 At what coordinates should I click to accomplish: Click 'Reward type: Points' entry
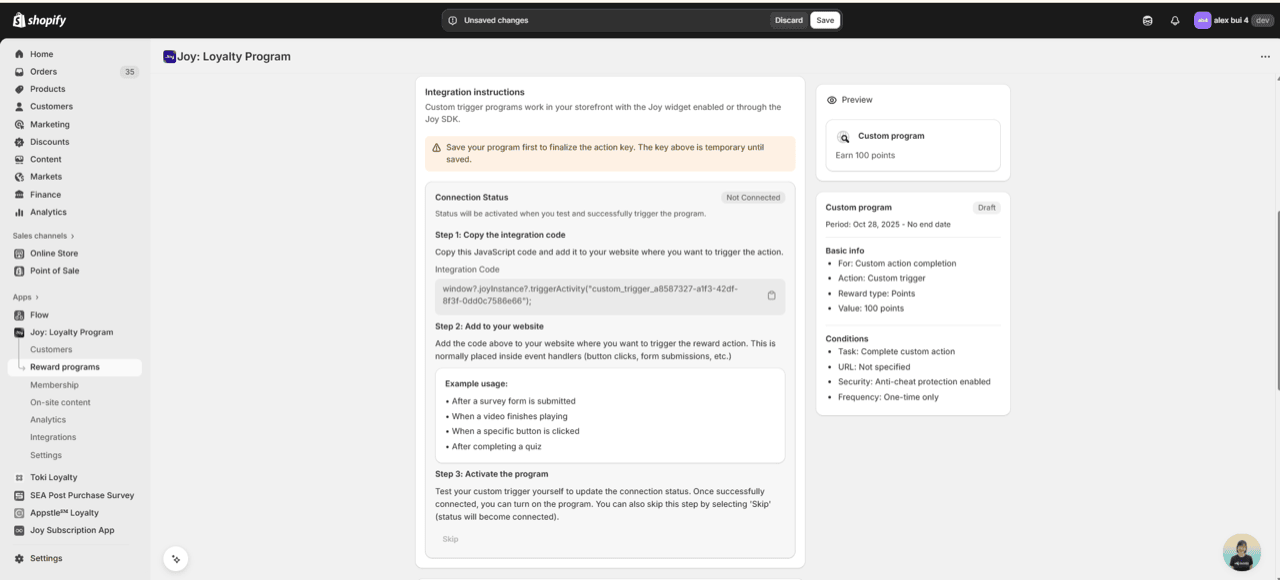point(876,294)
